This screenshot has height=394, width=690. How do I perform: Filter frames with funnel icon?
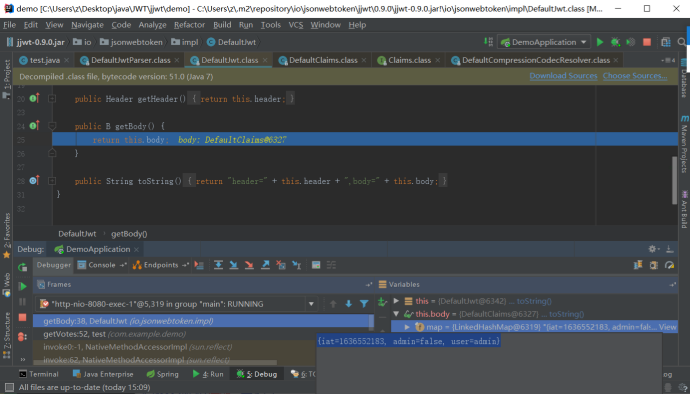coord(364,304)
